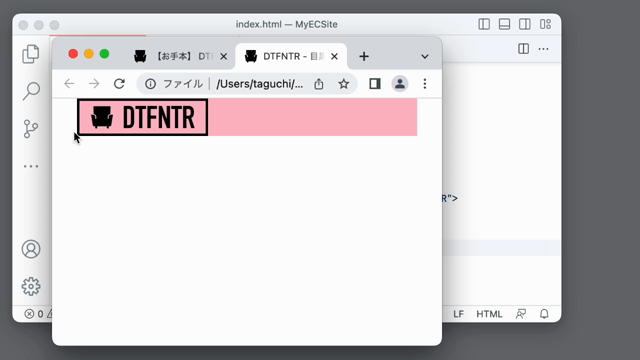The height and width of the screenshot is (360, 640).
Task: Select the DTFNTR browser tab
Action: point(291,56)
